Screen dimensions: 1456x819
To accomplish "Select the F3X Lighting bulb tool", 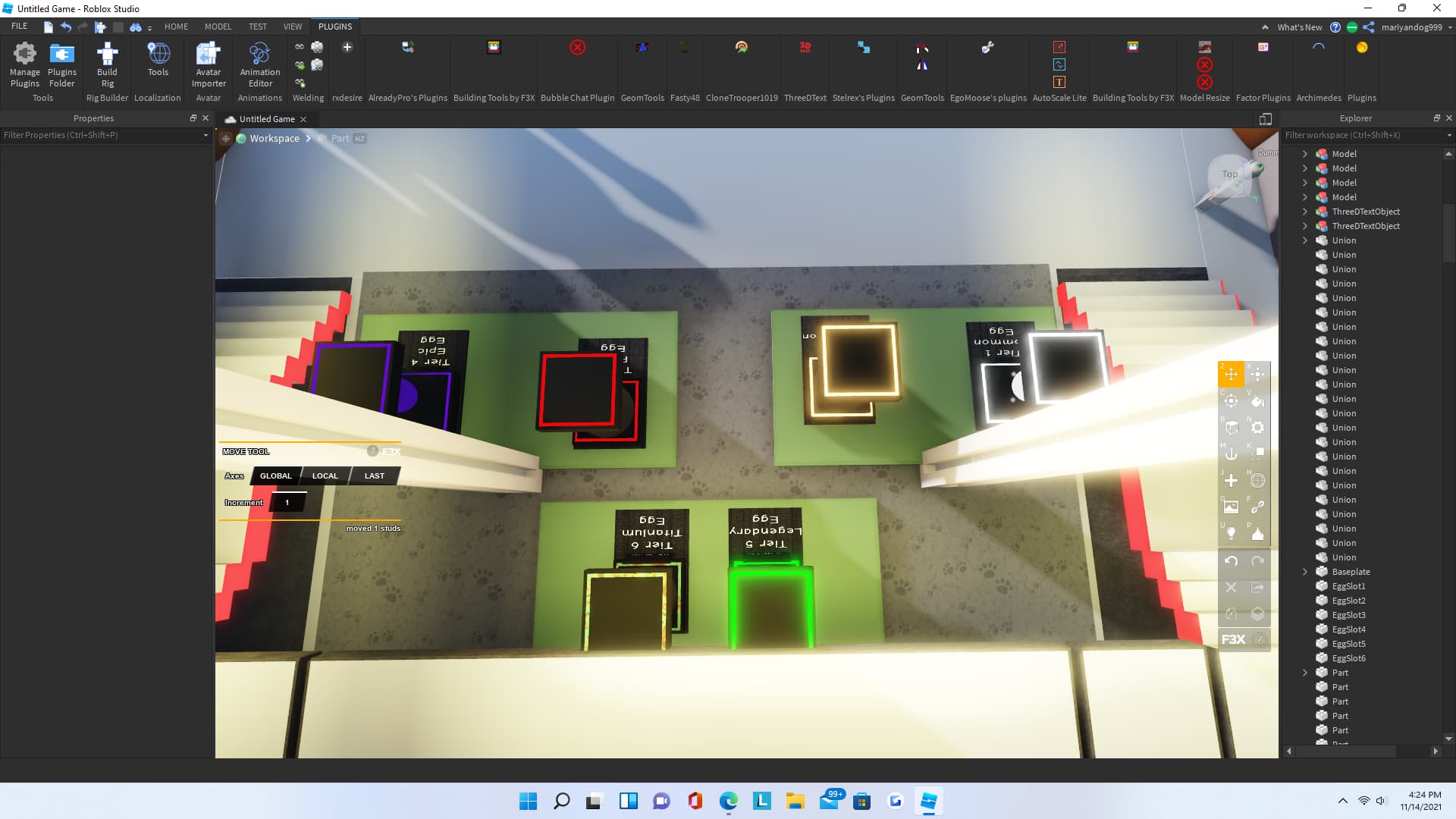I will click(x=1231, y=533).
